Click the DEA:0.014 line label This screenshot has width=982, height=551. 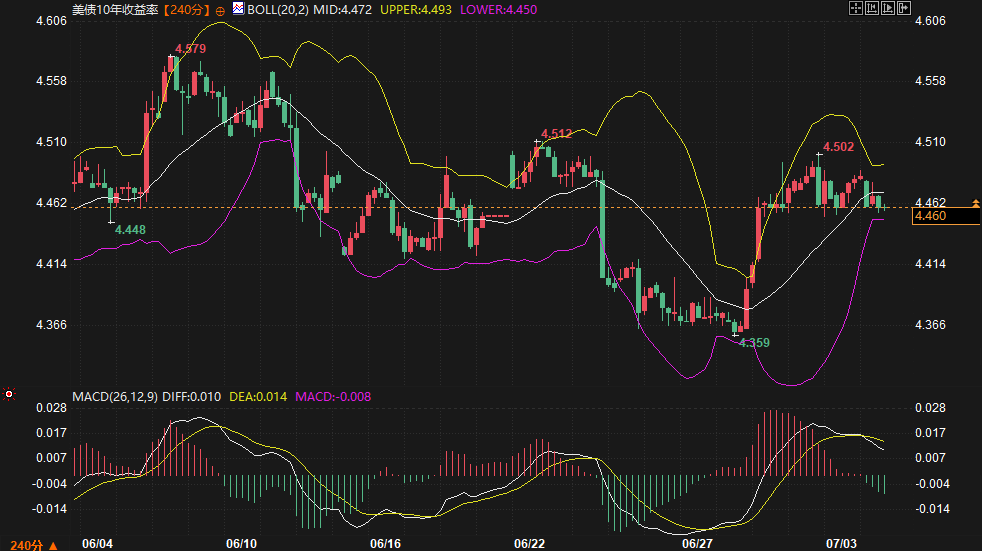click(x=258, y=396)
